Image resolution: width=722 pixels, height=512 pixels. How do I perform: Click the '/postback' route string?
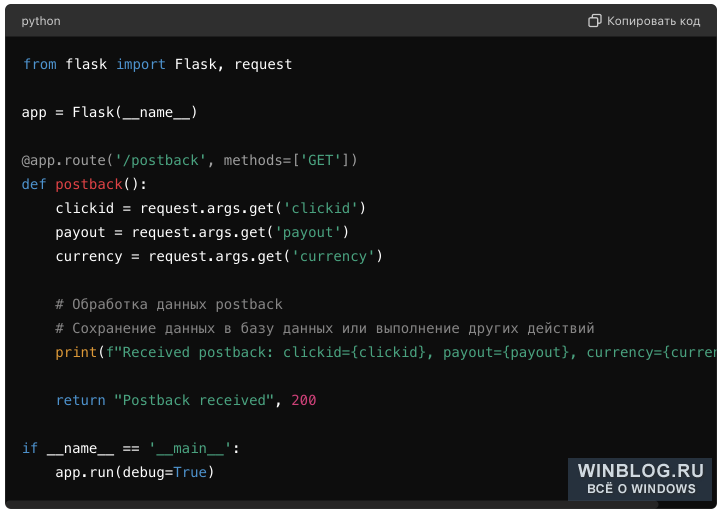pos(160,160)
